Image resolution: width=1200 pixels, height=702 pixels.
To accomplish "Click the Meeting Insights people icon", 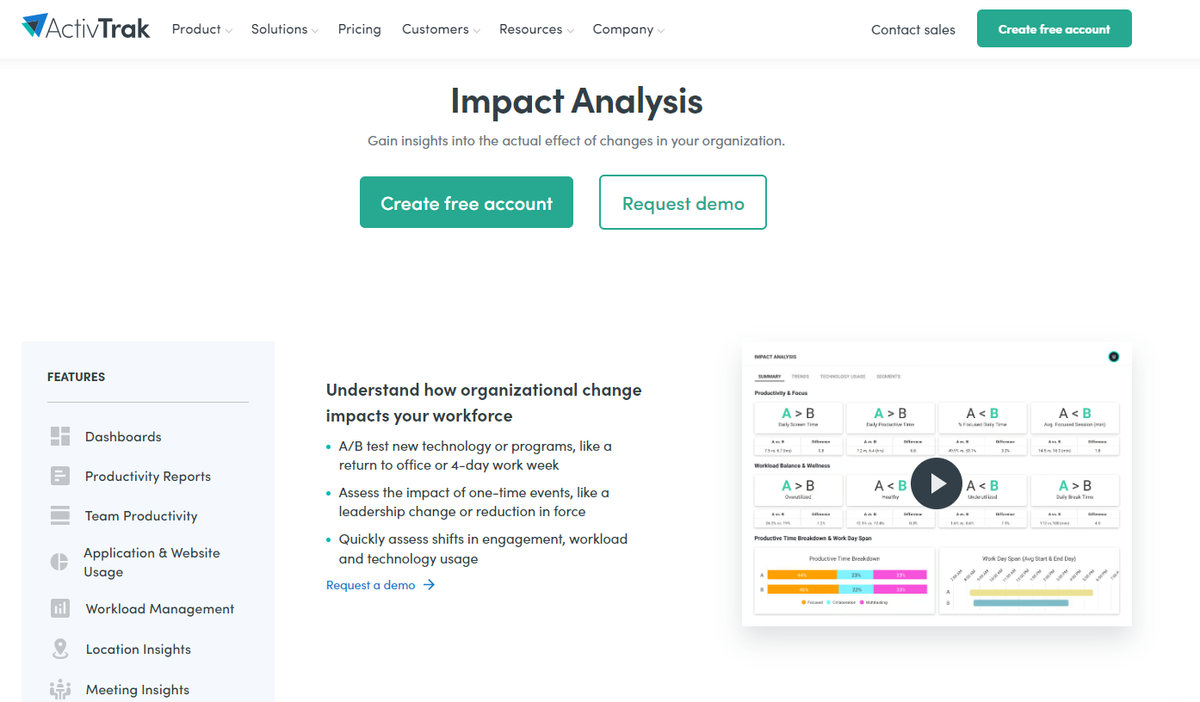I will pyautogui.click(x=60, y=689).
